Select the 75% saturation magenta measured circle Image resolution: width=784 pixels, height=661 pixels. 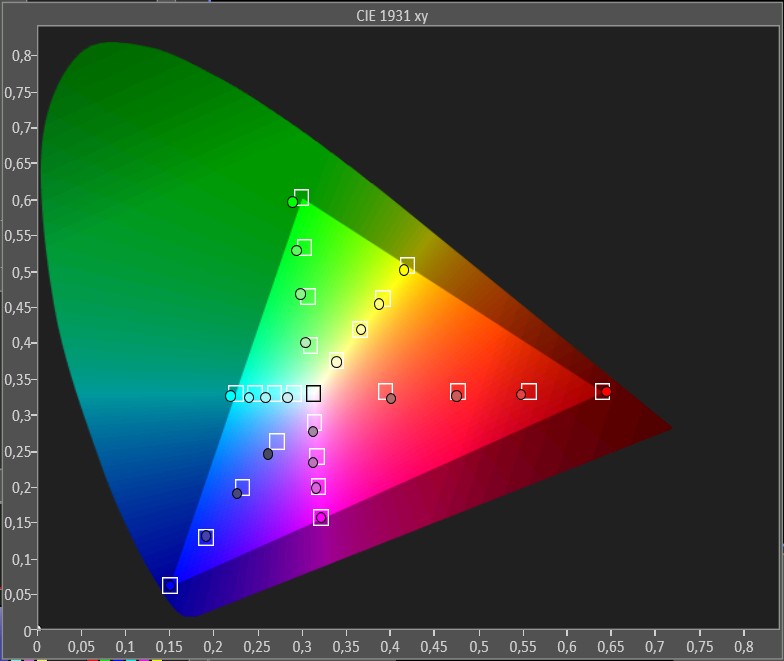click(316, 488)
